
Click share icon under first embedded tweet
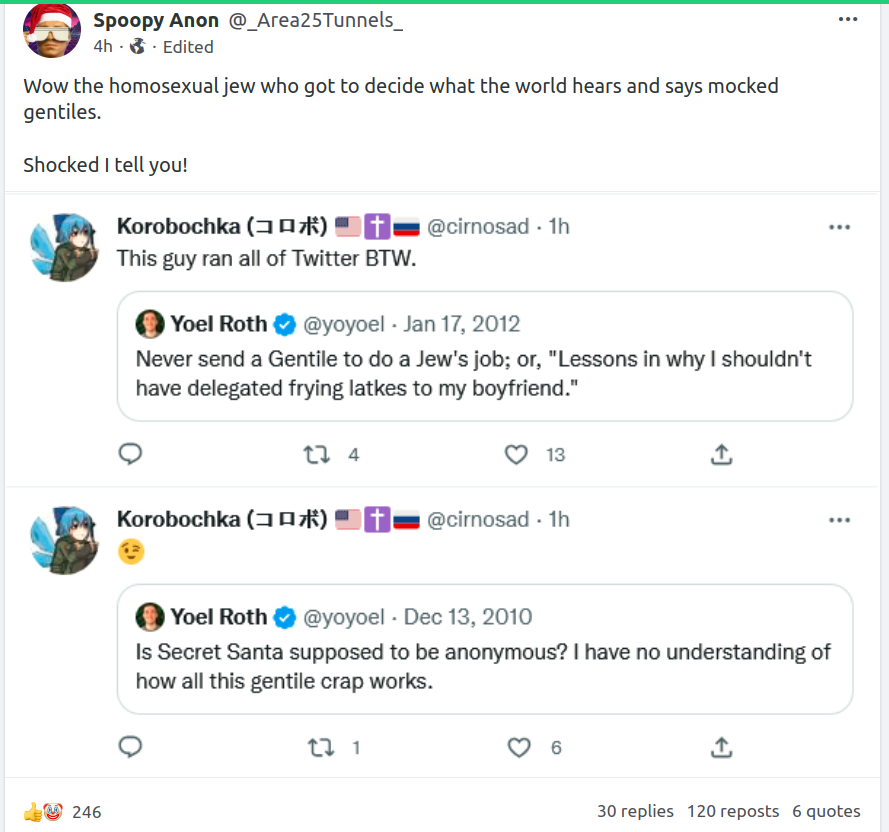pyautogui.click(x=721, y=454)
